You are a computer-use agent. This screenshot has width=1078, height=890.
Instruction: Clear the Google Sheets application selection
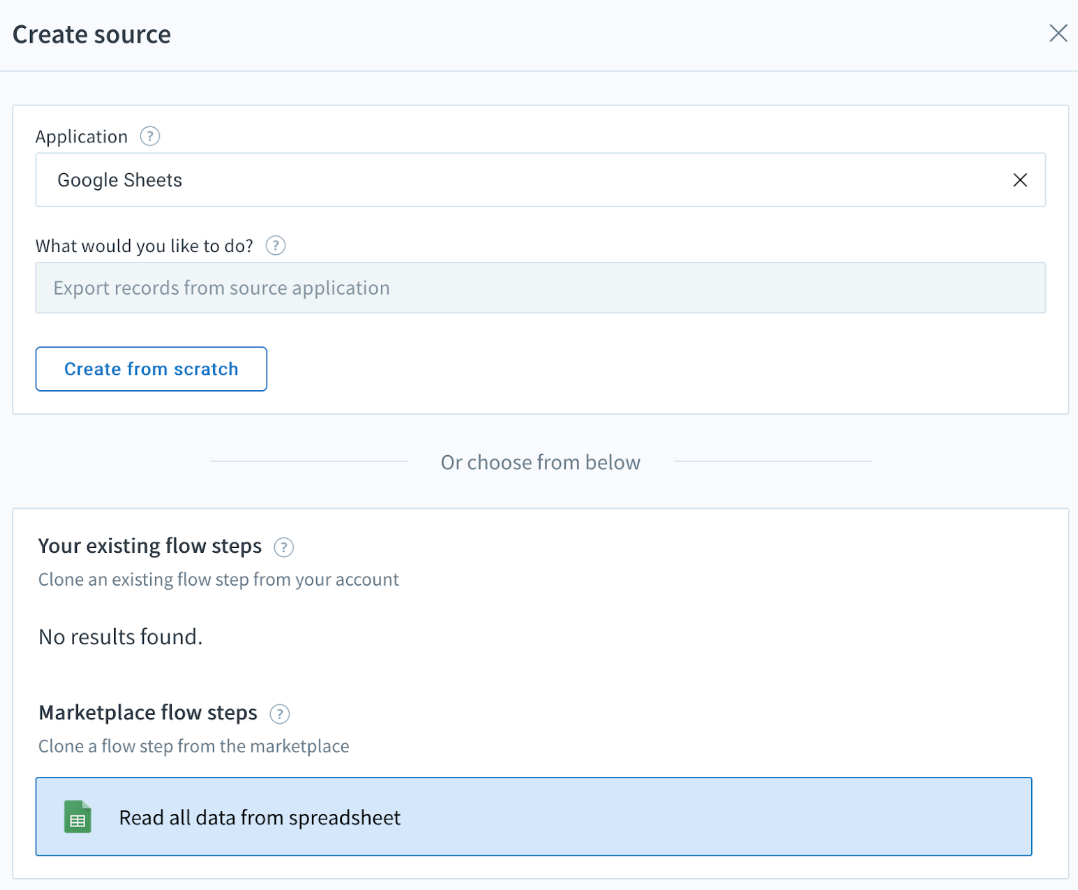tap(1020, 180)
